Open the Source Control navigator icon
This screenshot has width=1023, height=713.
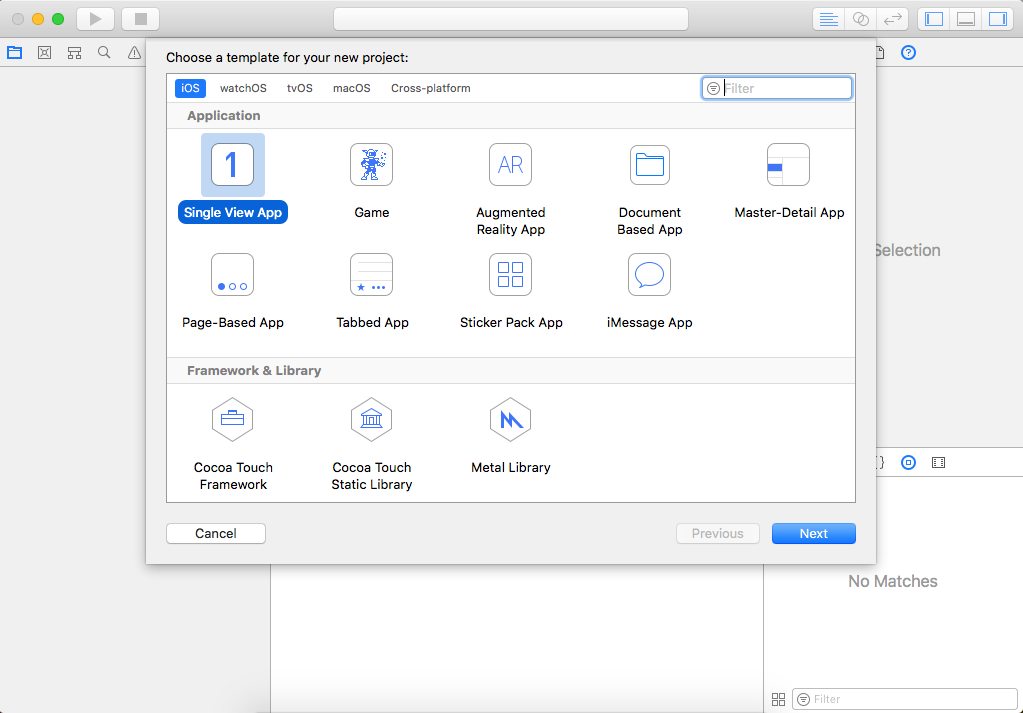pyautogui.click(x=44, y=53)
